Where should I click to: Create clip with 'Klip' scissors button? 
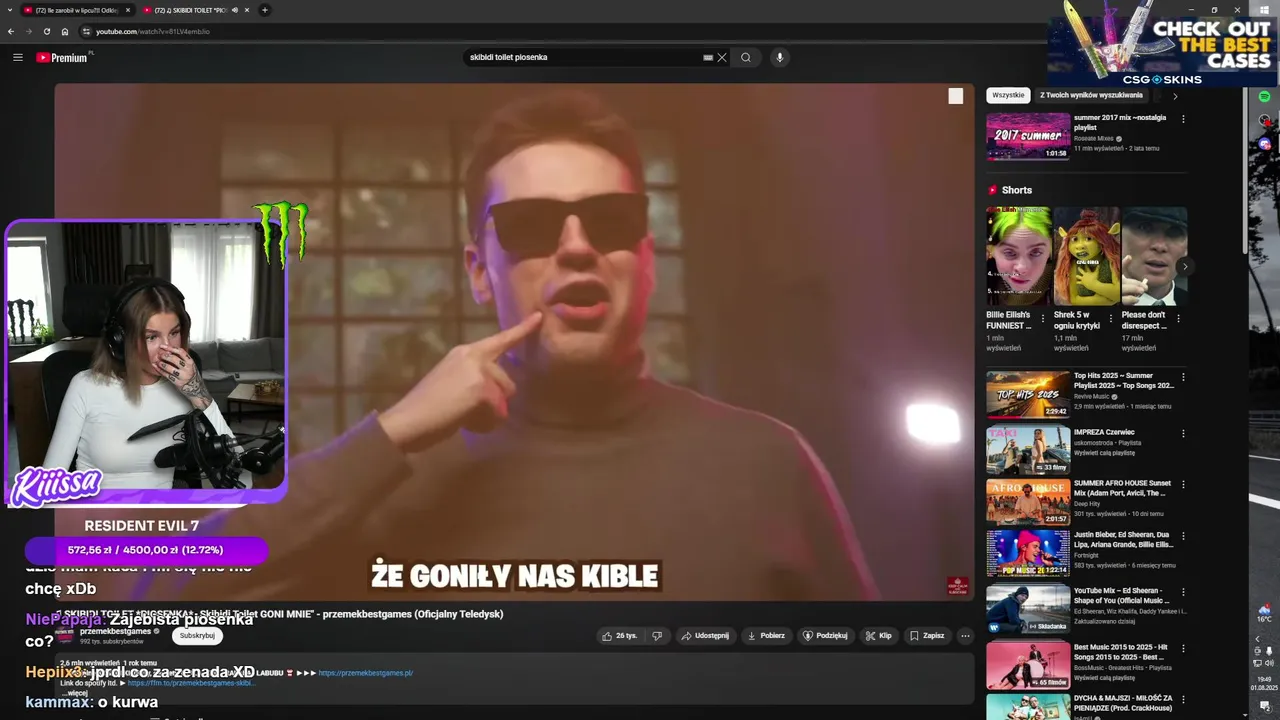(x=879, y=636)
